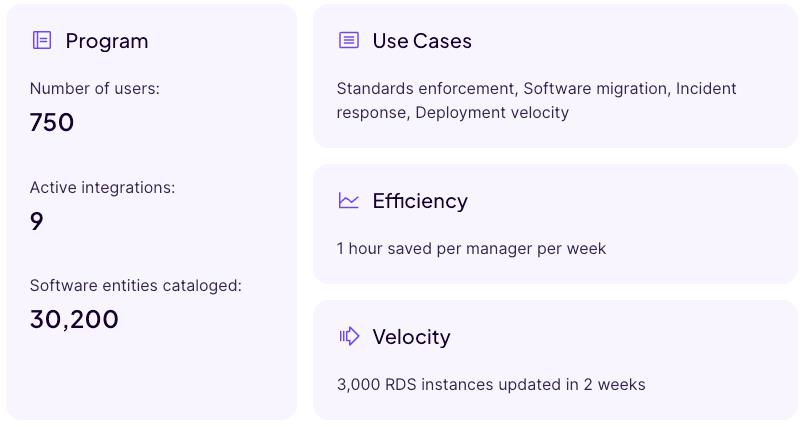Select the 30,200 entities value

[x=74, y=319]
